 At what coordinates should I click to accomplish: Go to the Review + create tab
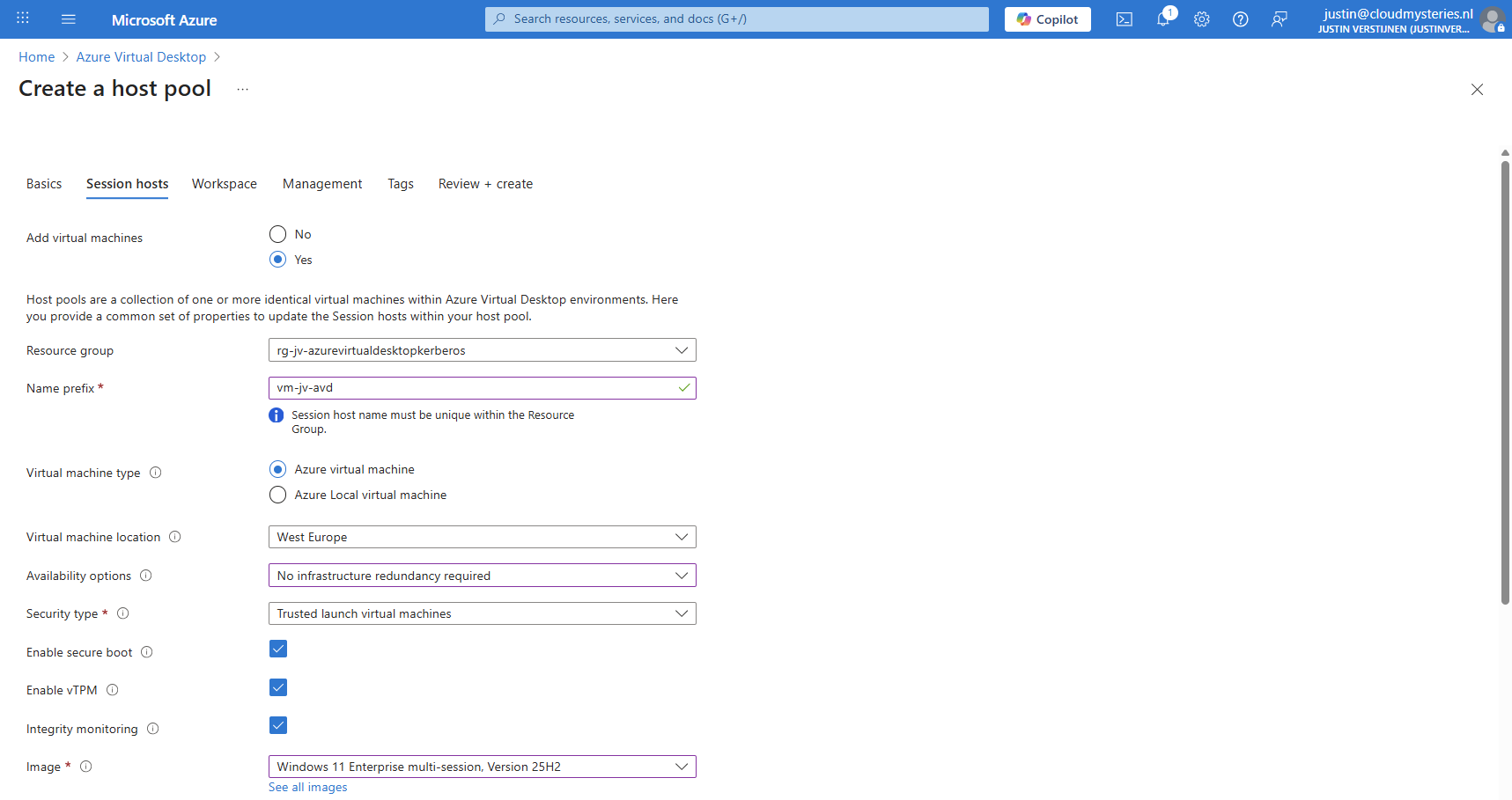pos(485,184)
